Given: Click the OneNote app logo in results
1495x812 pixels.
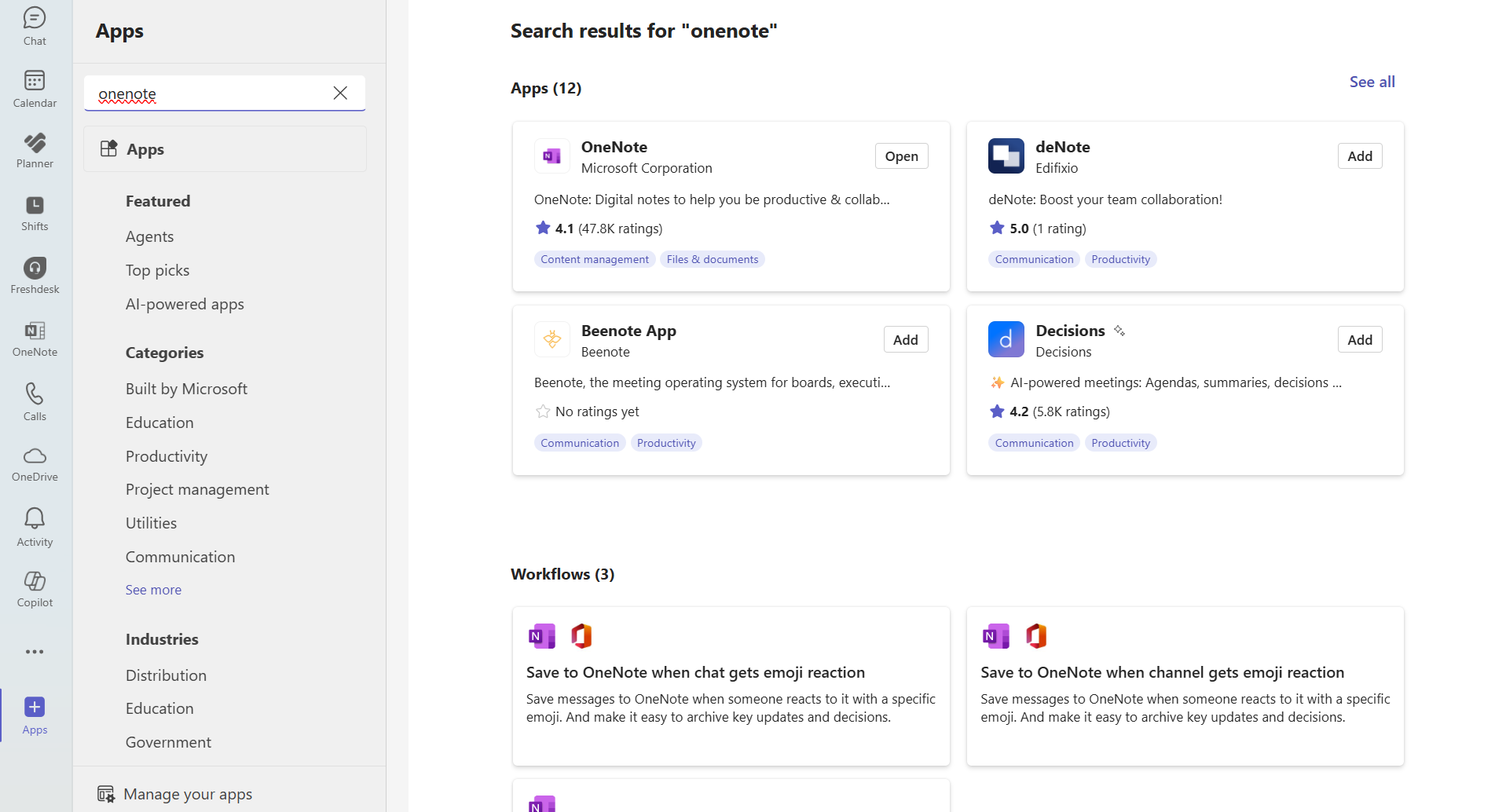Looking at the screenshot, I should pyautogui.click(x=552, y=156).
